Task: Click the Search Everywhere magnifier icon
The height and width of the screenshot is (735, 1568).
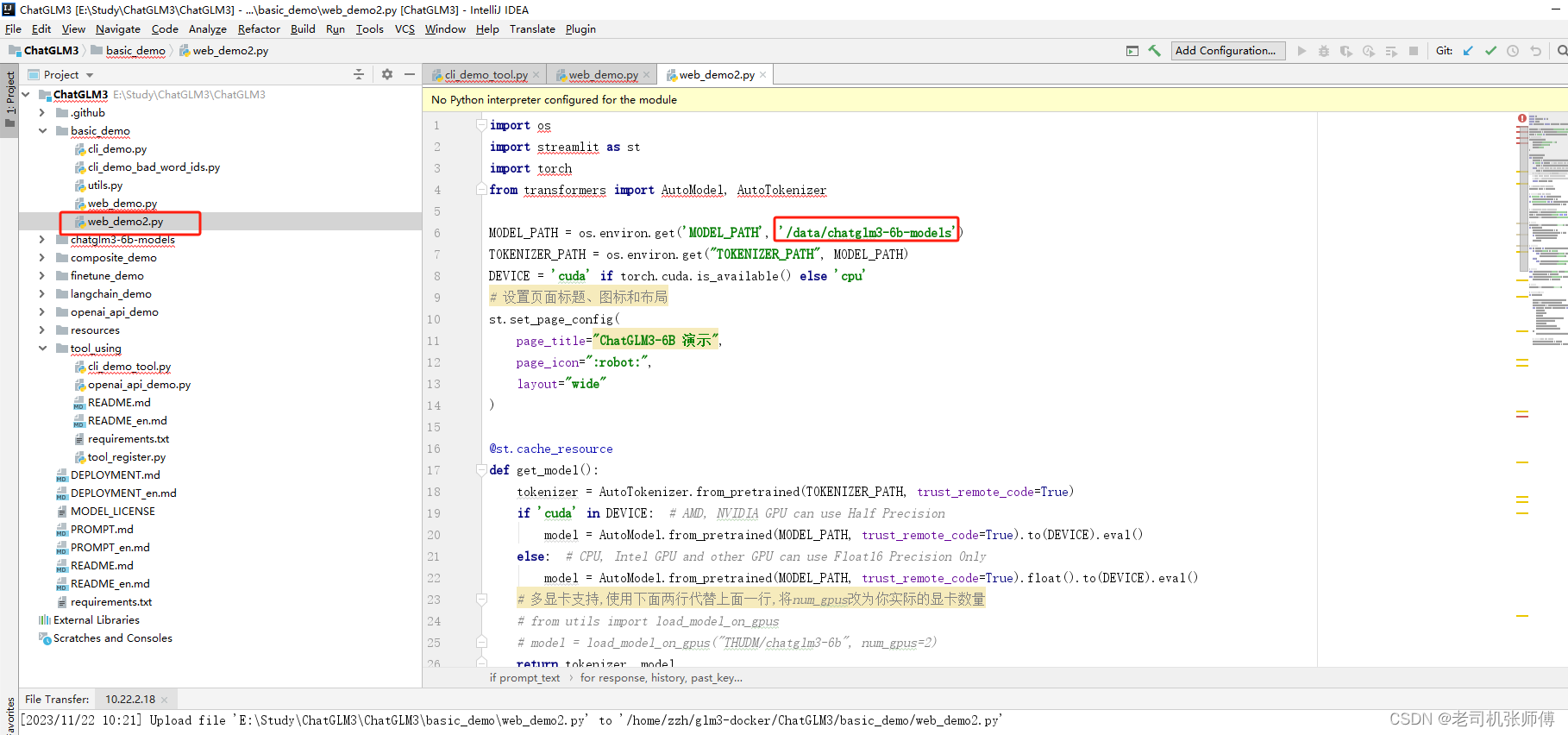Action: click(1562, 51)
